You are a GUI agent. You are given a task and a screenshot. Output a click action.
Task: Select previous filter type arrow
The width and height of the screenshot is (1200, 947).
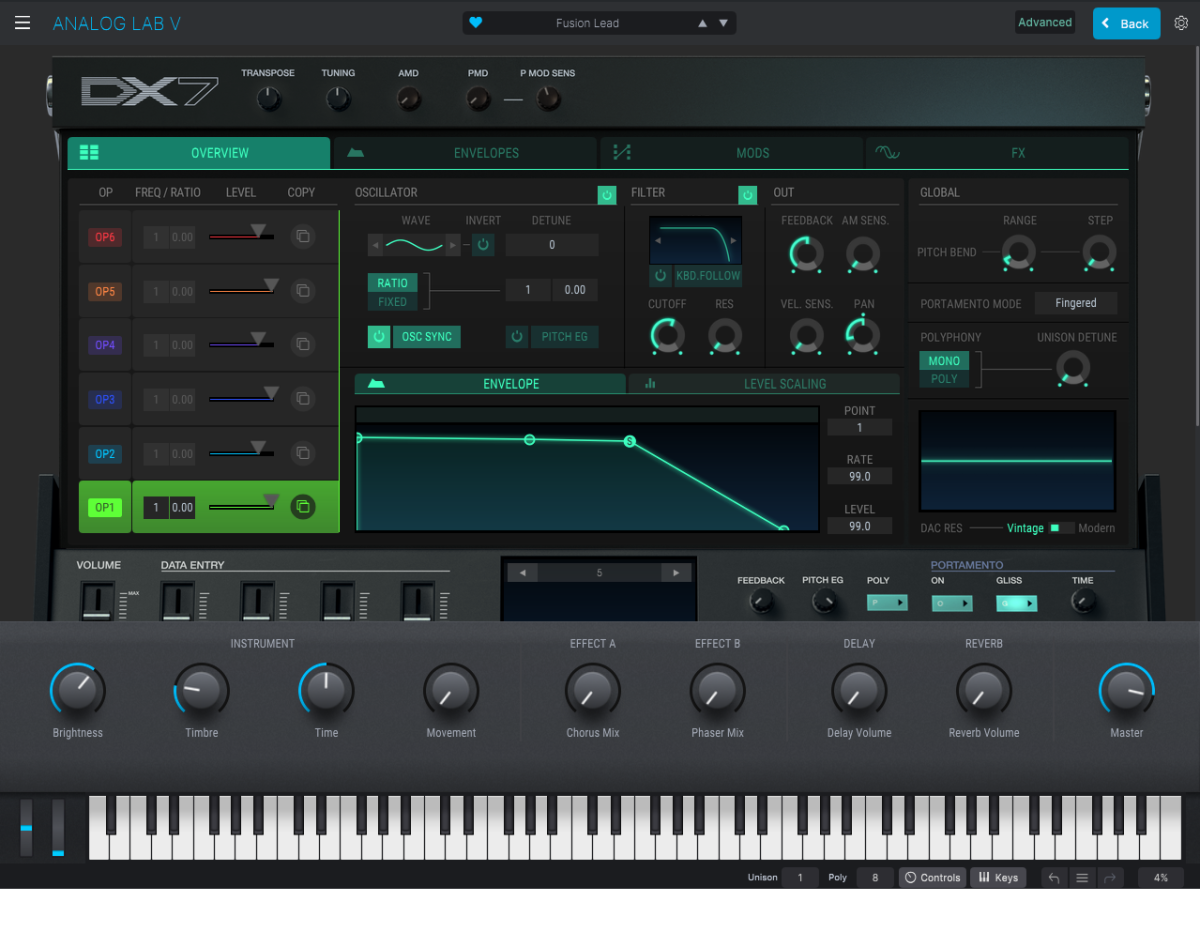[657, 241]
